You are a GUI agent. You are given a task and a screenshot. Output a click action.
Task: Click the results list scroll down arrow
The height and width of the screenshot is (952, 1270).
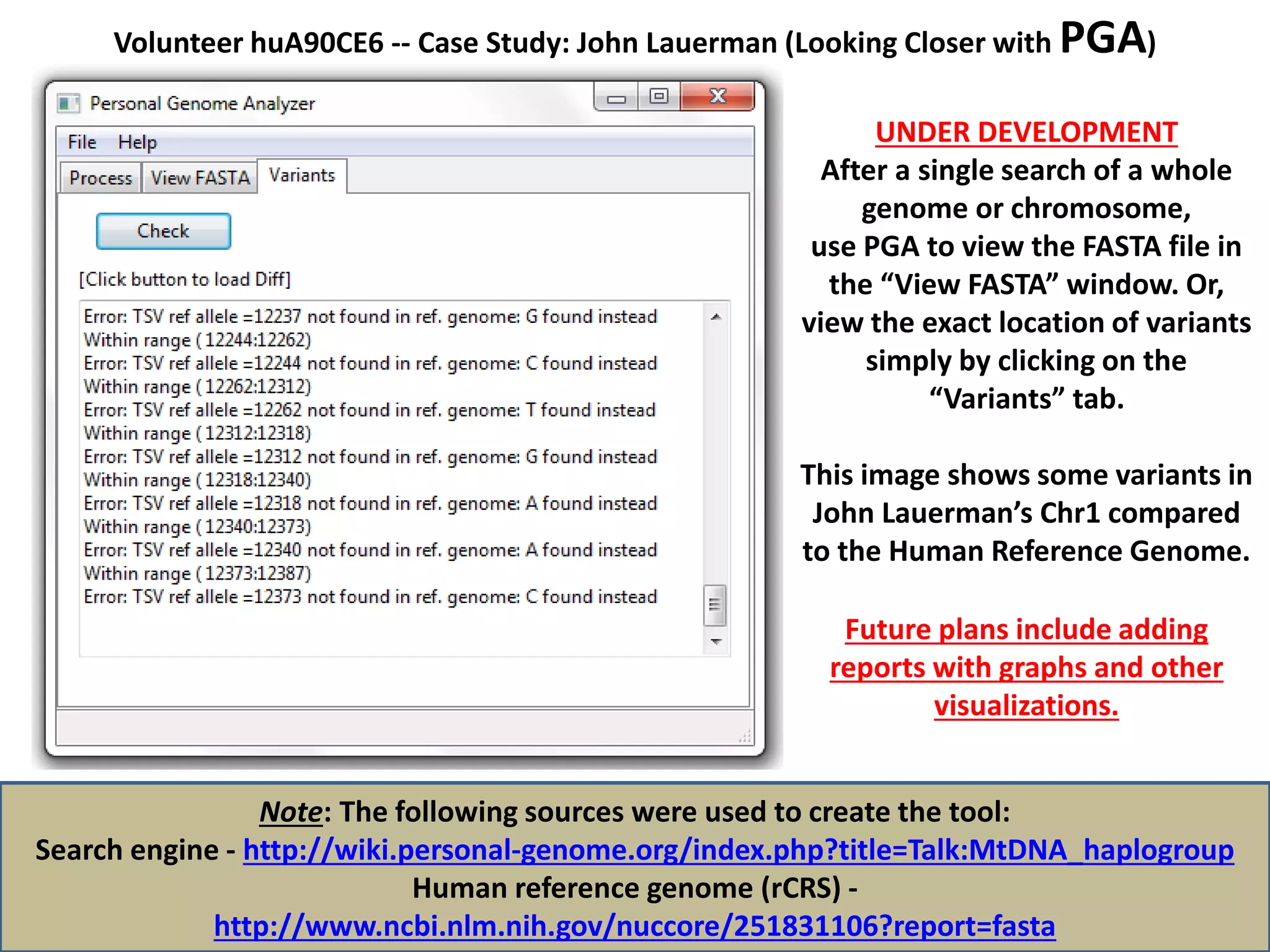pyautogui.click(x=716, y=641)
